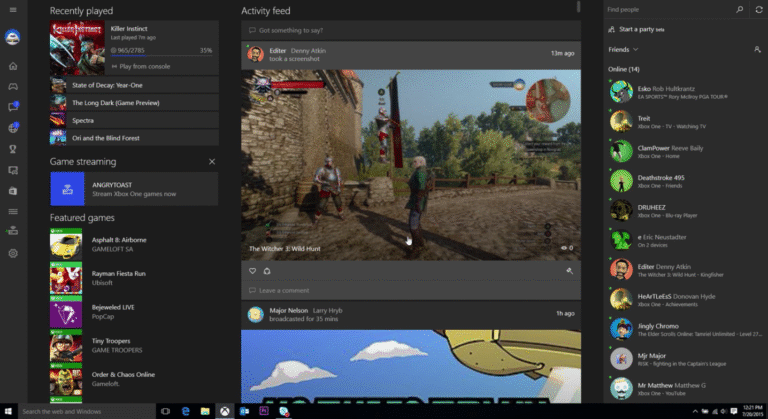768x419 pixels.
Task: Open the Activity alerts globe icon
Action: tap(13, 128)
